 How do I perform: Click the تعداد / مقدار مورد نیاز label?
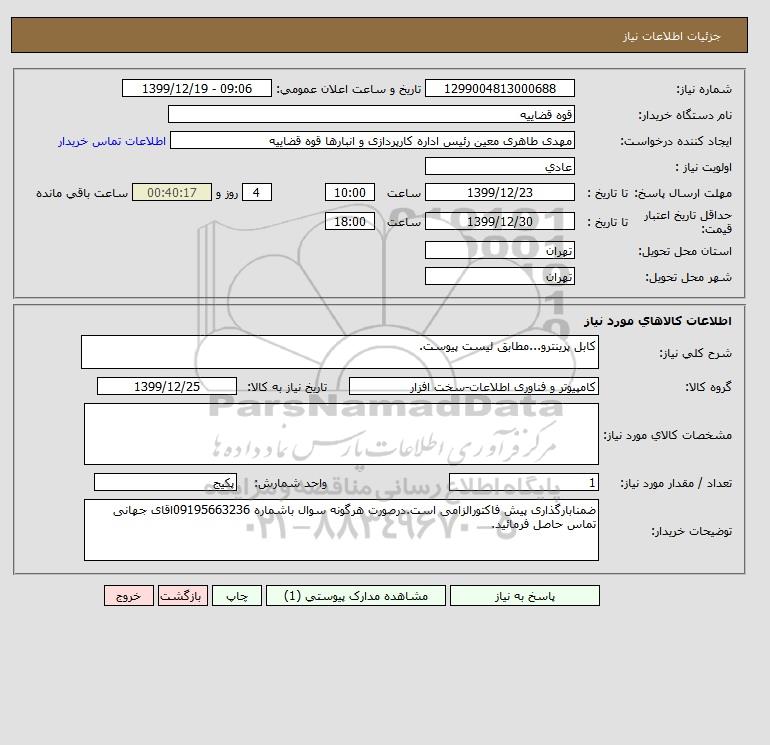click(x=676, y=483)
